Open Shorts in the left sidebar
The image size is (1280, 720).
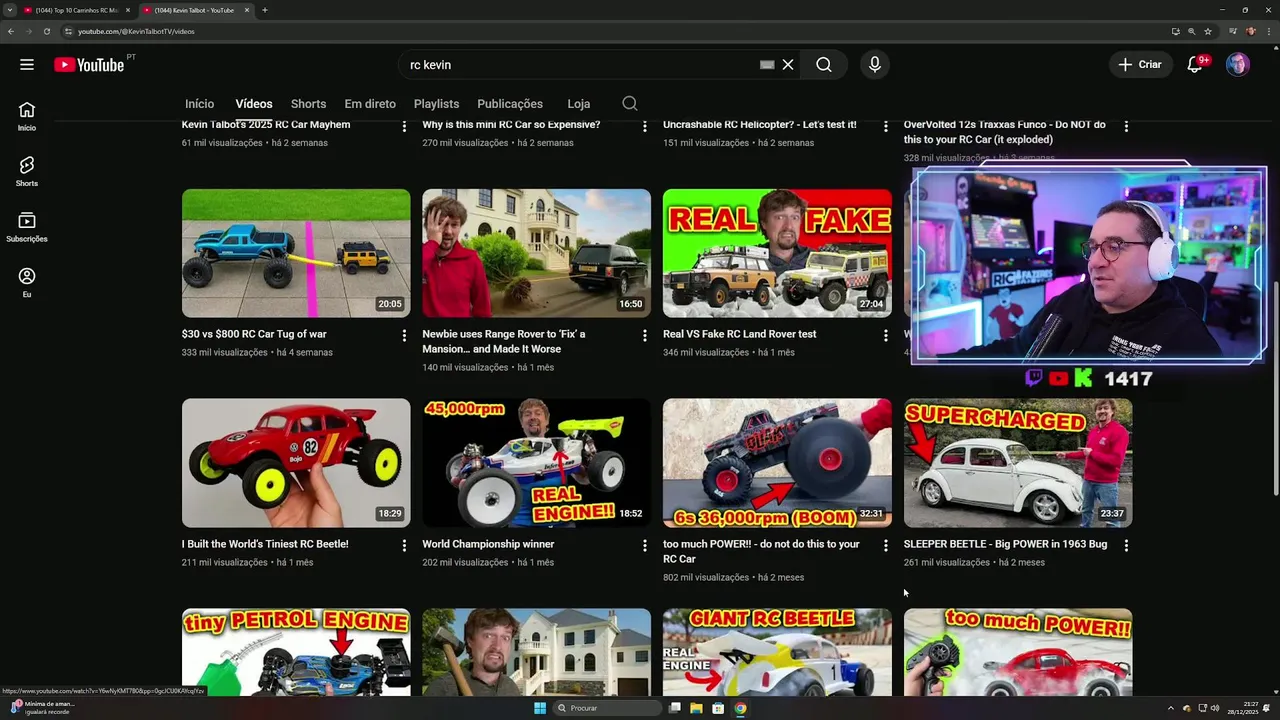click(x=27, y=172)
